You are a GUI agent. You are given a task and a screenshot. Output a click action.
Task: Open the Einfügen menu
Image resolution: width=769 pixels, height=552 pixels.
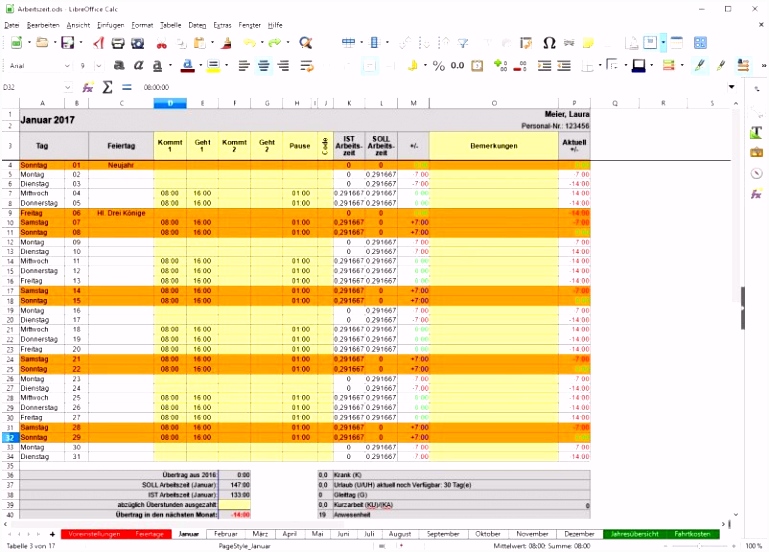(110, 25)
